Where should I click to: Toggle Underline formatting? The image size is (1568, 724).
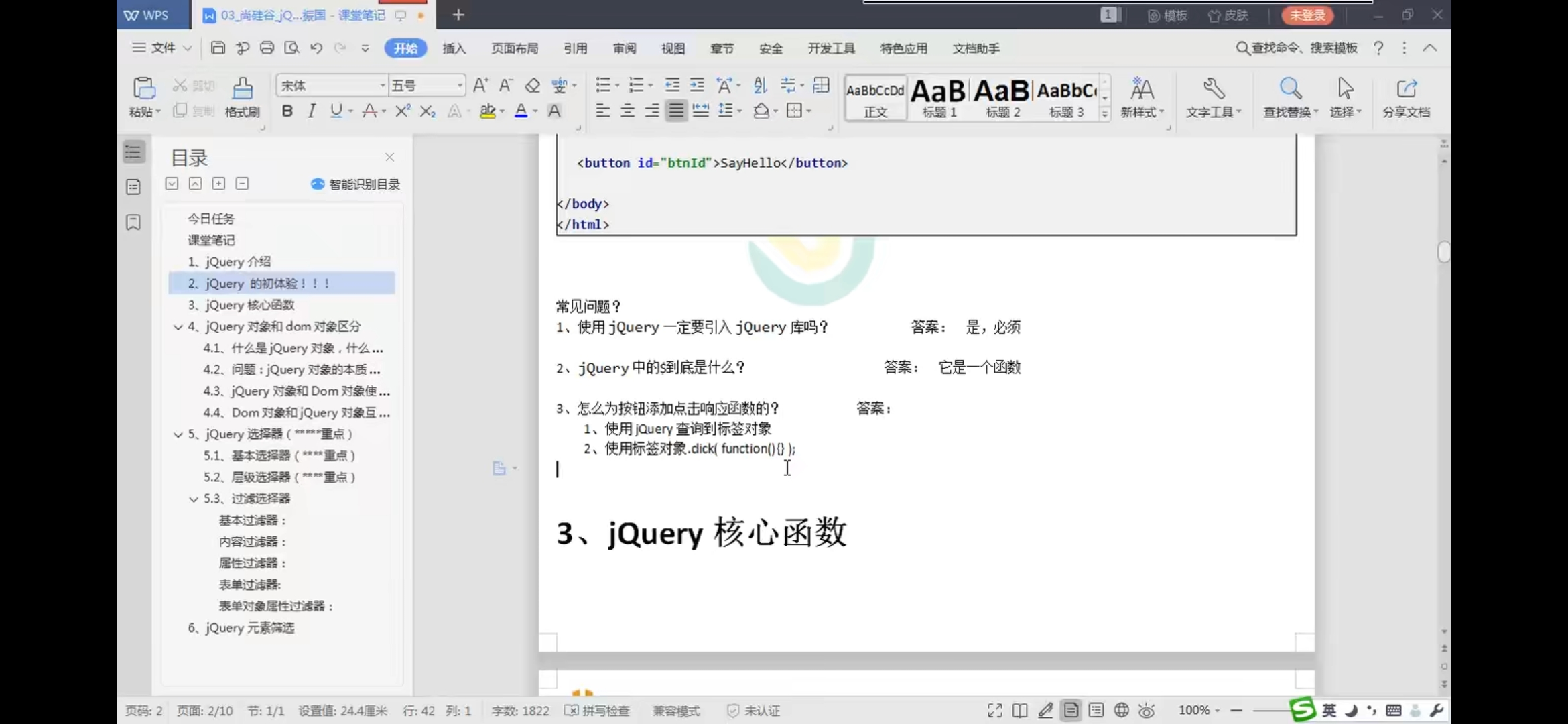336,111
